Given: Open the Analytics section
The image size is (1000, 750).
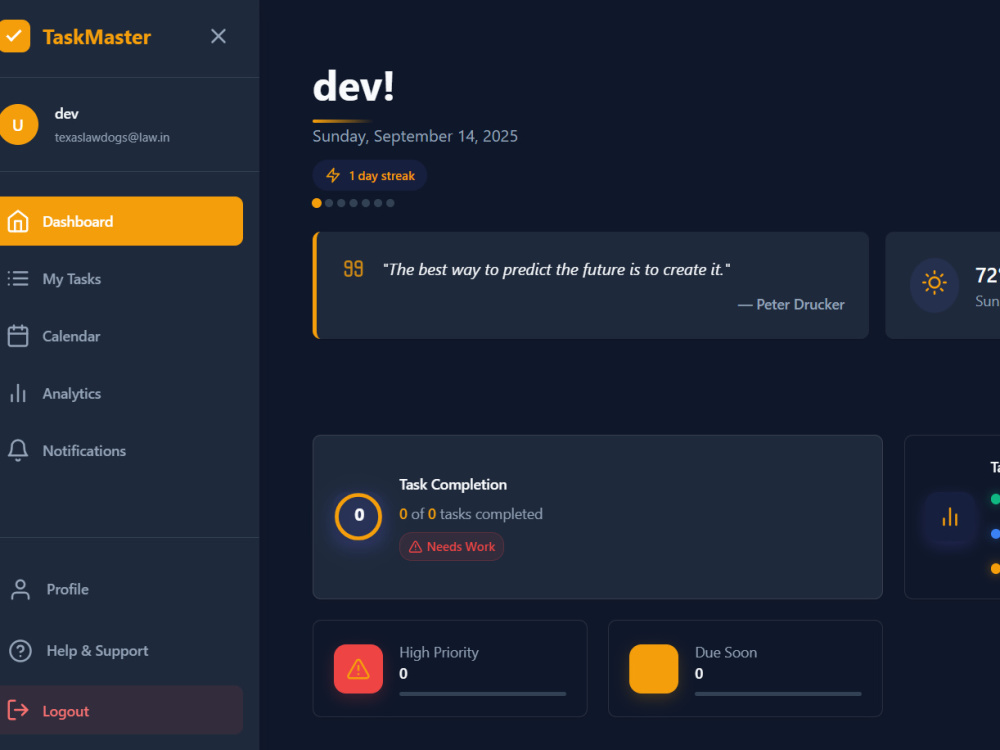Looking at the screenshot, I should pos(121,393).
